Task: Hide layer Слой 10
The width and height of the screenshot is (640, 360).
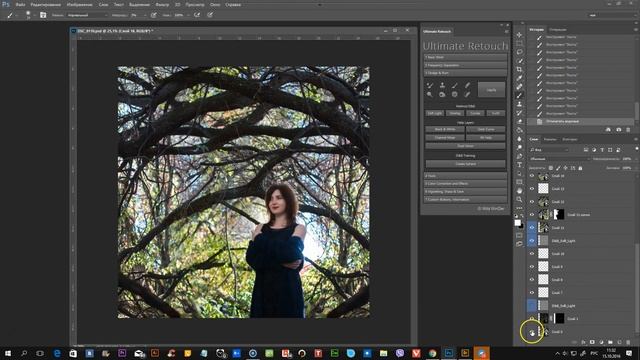Action: pos(531,253)
